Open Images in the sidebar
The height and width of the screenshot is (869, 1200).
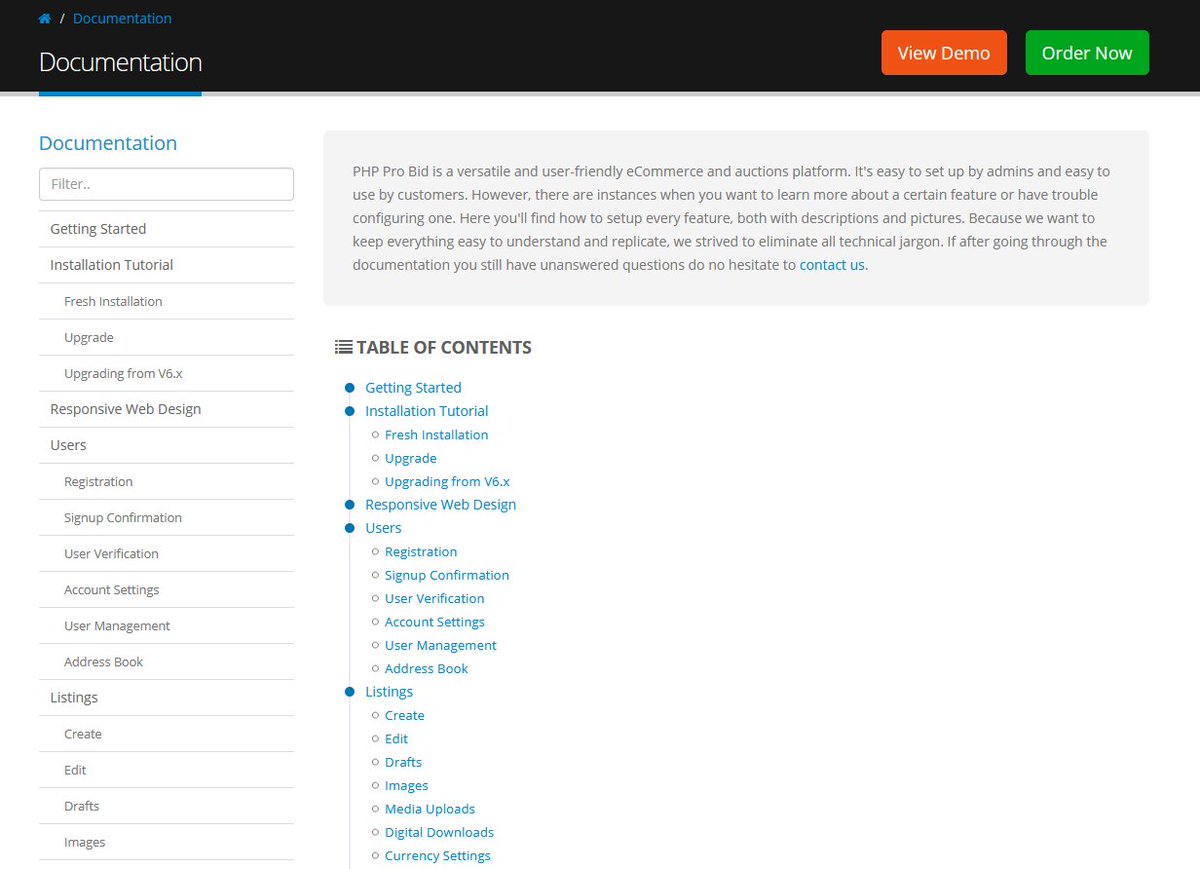coord(166,841)
